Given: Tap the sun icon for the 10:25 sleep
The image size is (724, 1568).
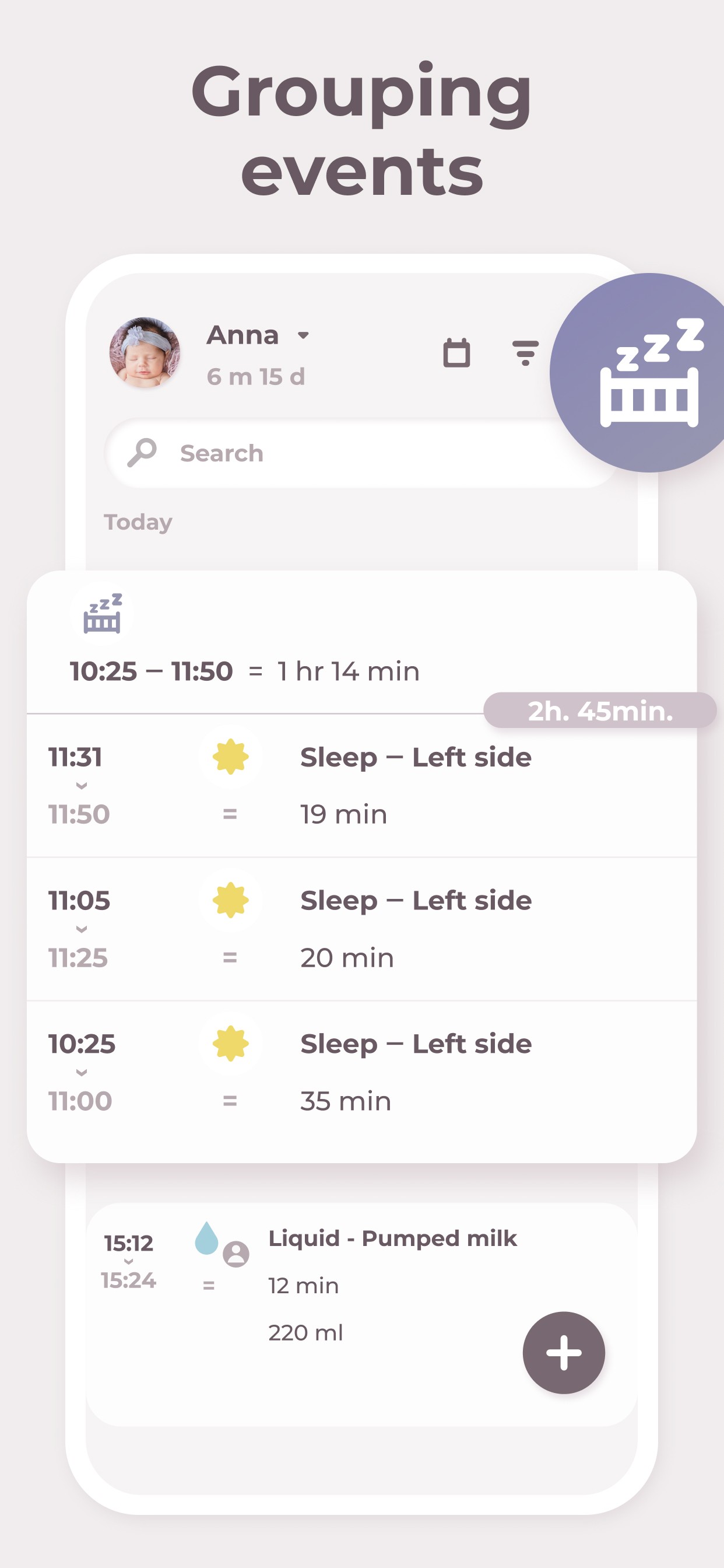Looking at the screenshot, I should click(230, 1044).
